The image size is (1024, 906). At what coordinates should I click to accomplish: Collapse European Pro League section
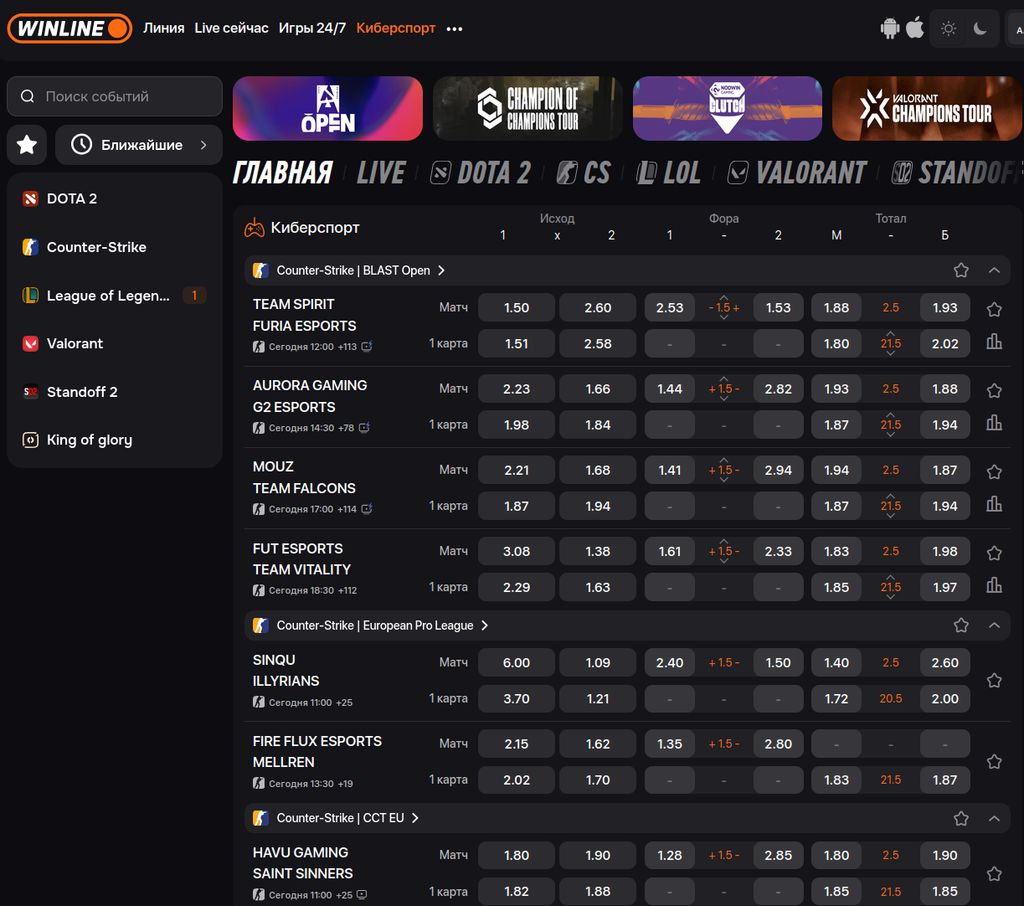point(994,626)
